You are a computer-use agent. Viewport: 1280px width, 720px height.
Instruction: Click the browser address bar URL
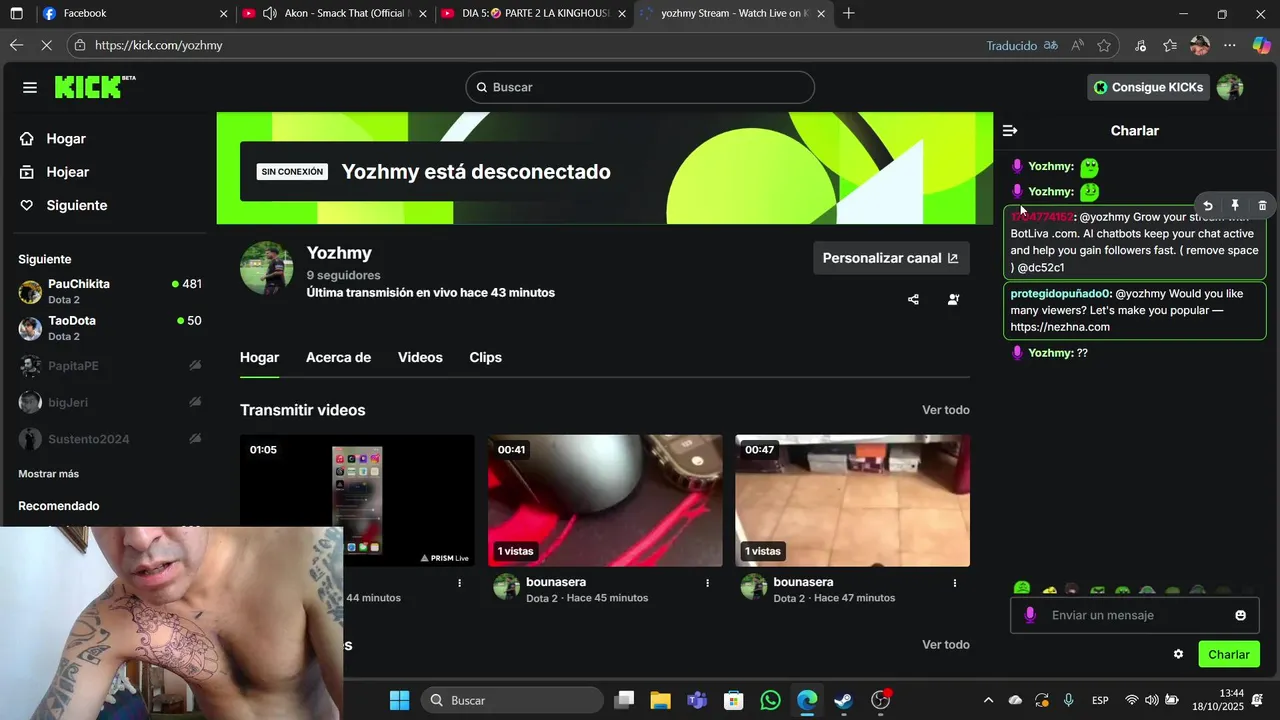click(159, 45)
